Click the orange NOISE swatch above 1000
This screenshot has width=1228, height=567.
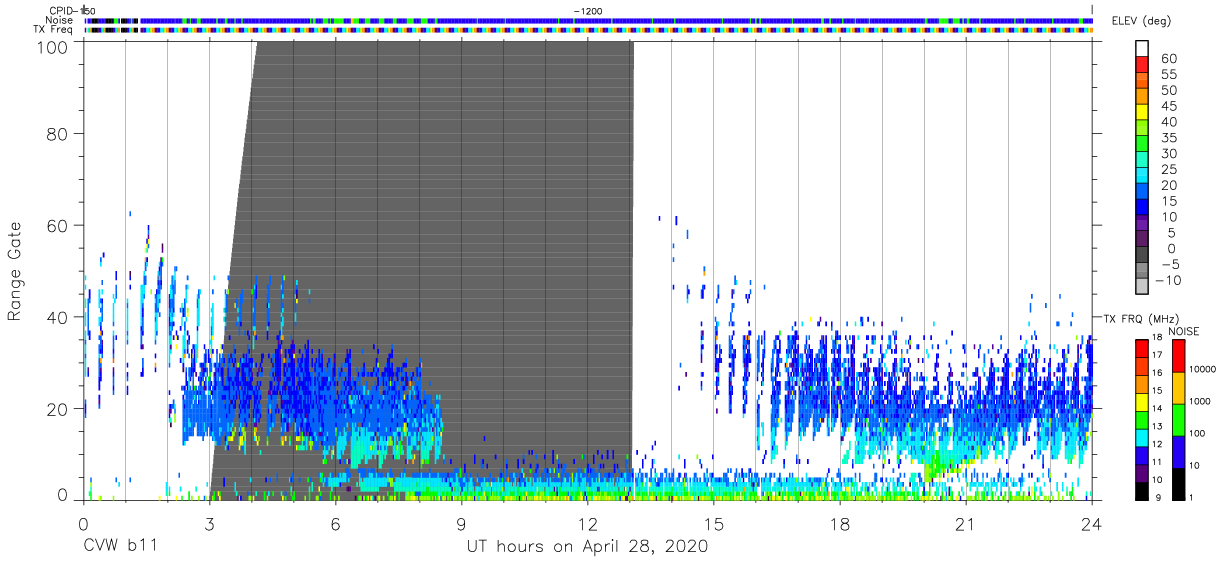click(1177, 387)
